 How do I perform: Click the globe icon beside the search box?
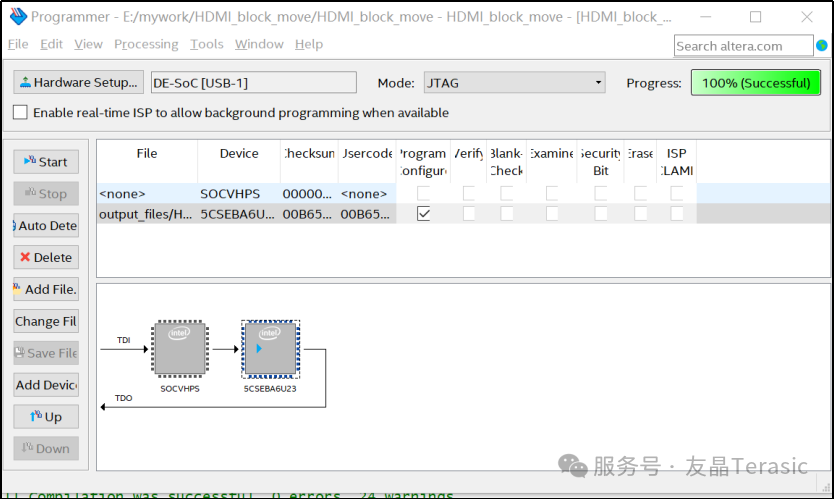[x=822, y=46]
